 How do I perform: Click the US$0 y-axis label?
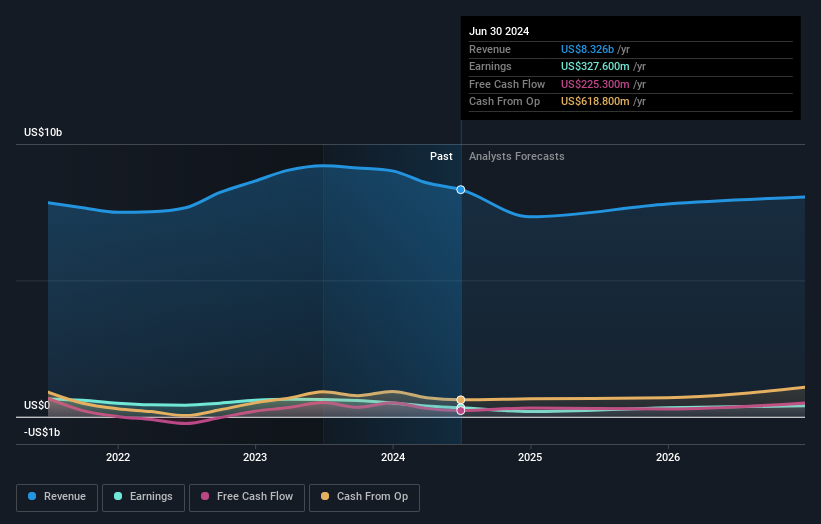[x=37, y=405]
